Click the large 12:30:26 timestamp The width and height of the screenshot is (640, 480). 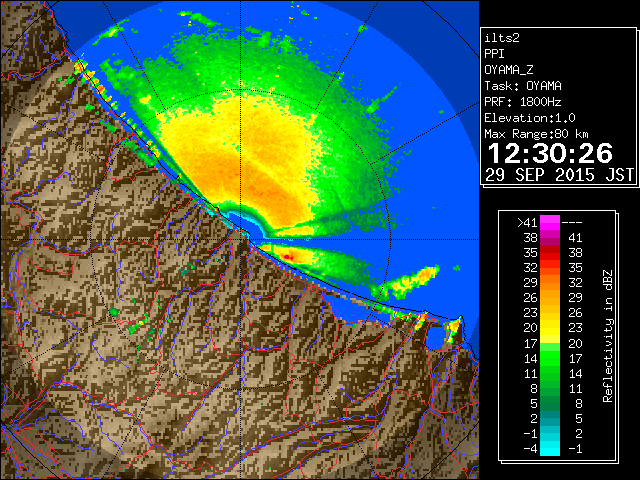click(550, 153)
